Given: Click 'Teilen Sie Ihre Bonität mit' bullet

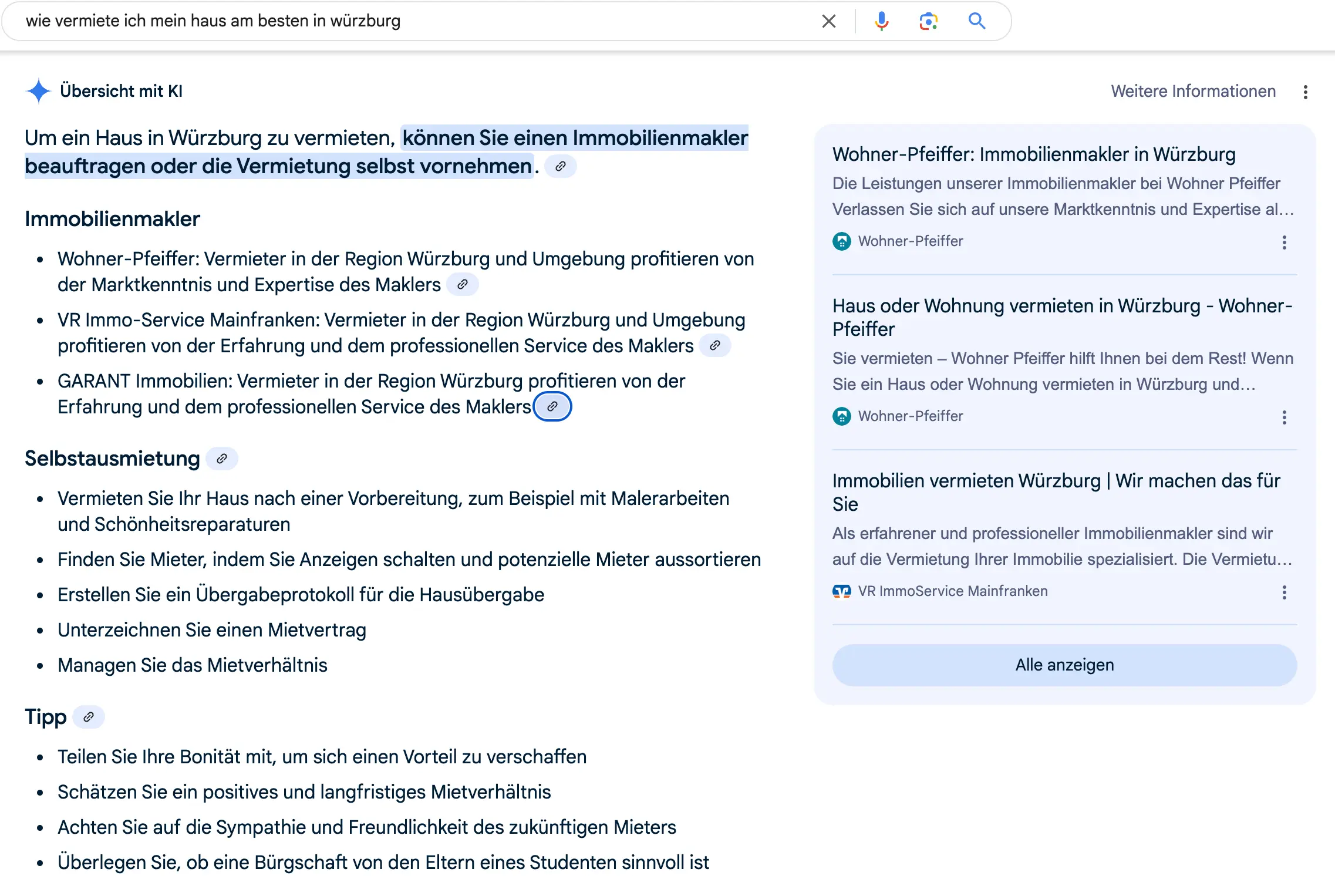Looking at the screenshot, I should [322, 757].
